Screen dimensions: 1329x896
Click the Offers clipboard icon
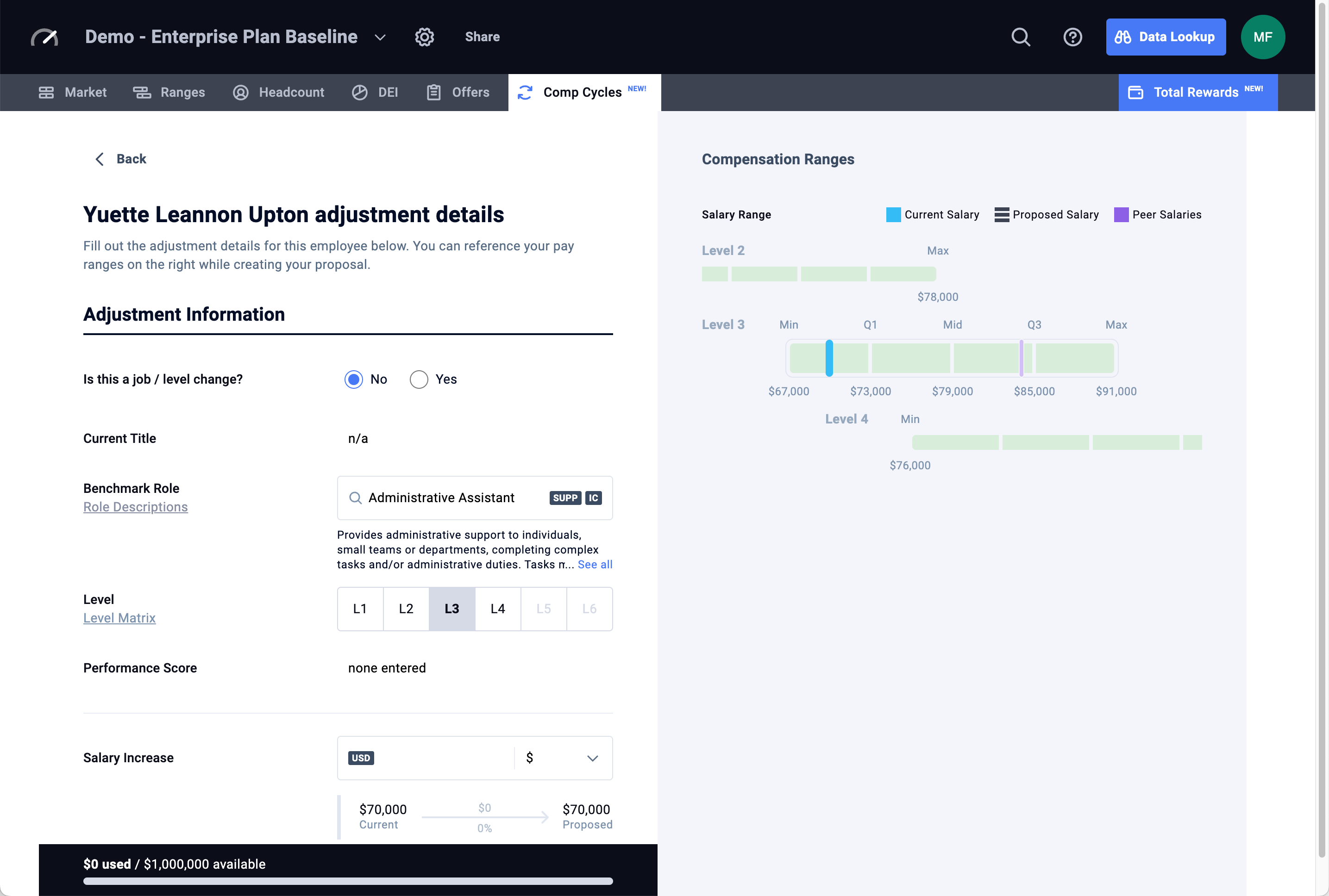tap(434, 92)
